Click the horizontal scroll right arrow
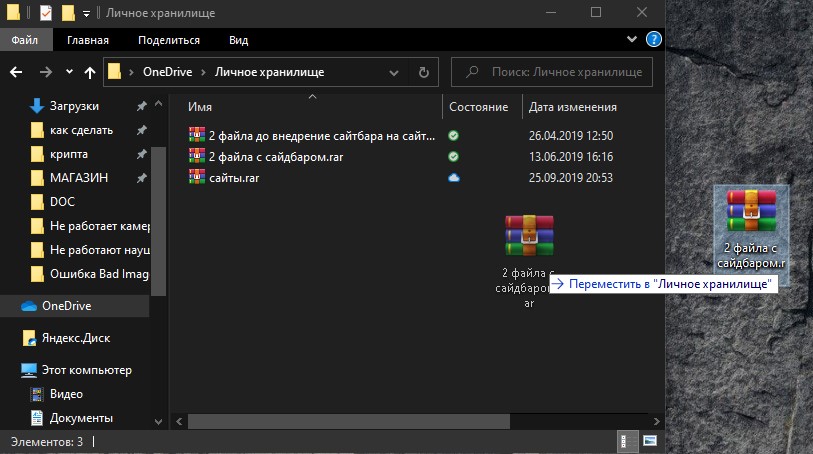 pos(656,421)
